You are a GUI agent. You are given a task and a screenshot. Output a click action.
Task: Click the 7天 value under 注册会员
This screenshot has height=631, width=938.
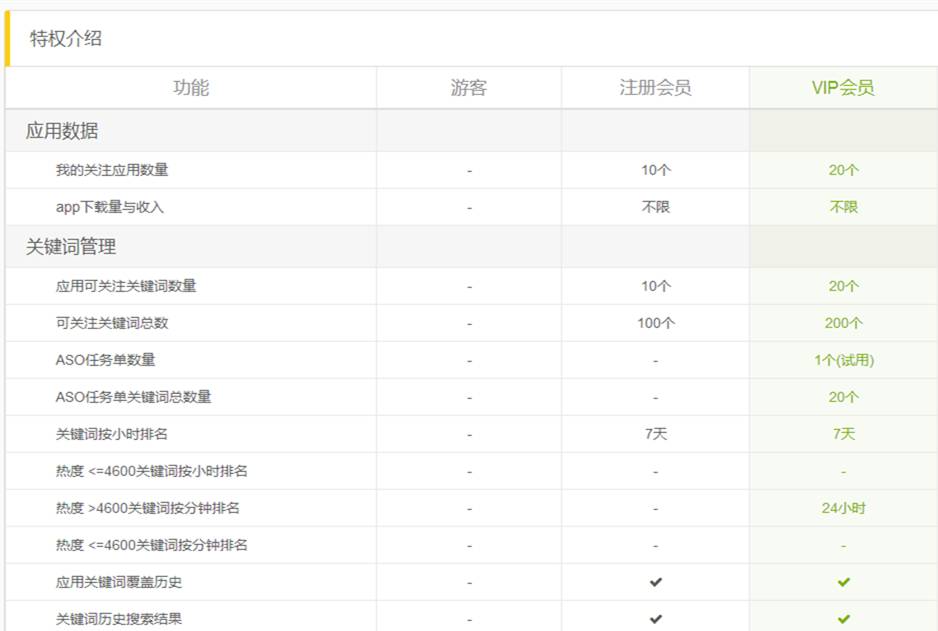(655, 433)
